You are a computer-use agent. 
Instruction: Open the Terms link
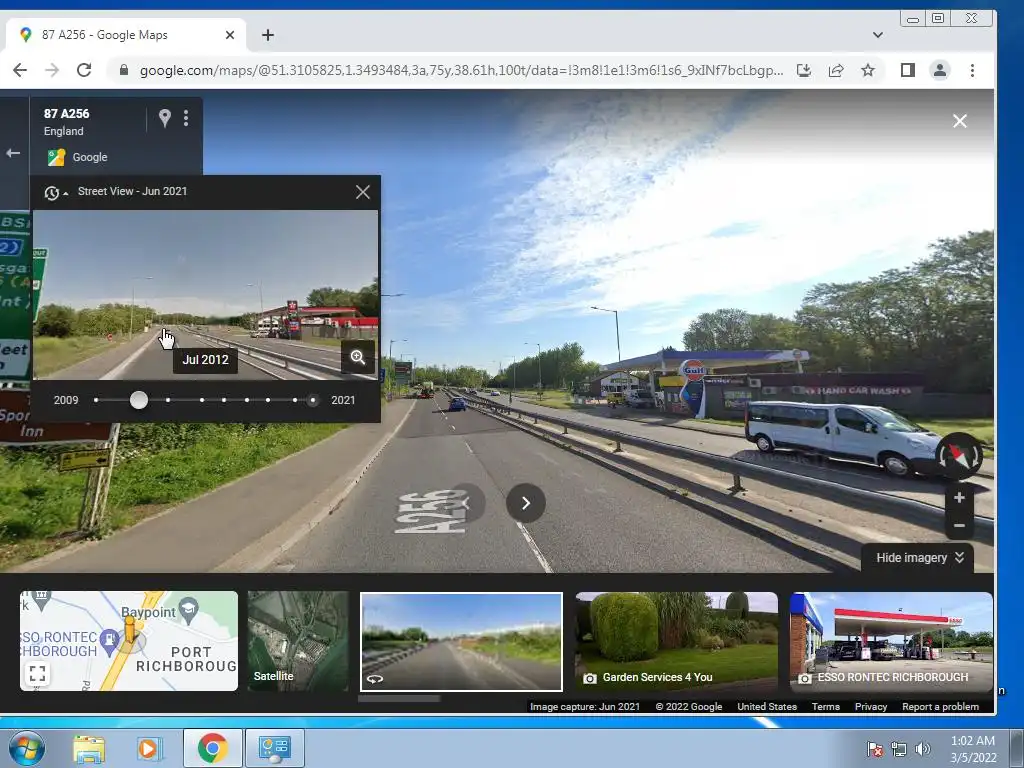[825, 707]
